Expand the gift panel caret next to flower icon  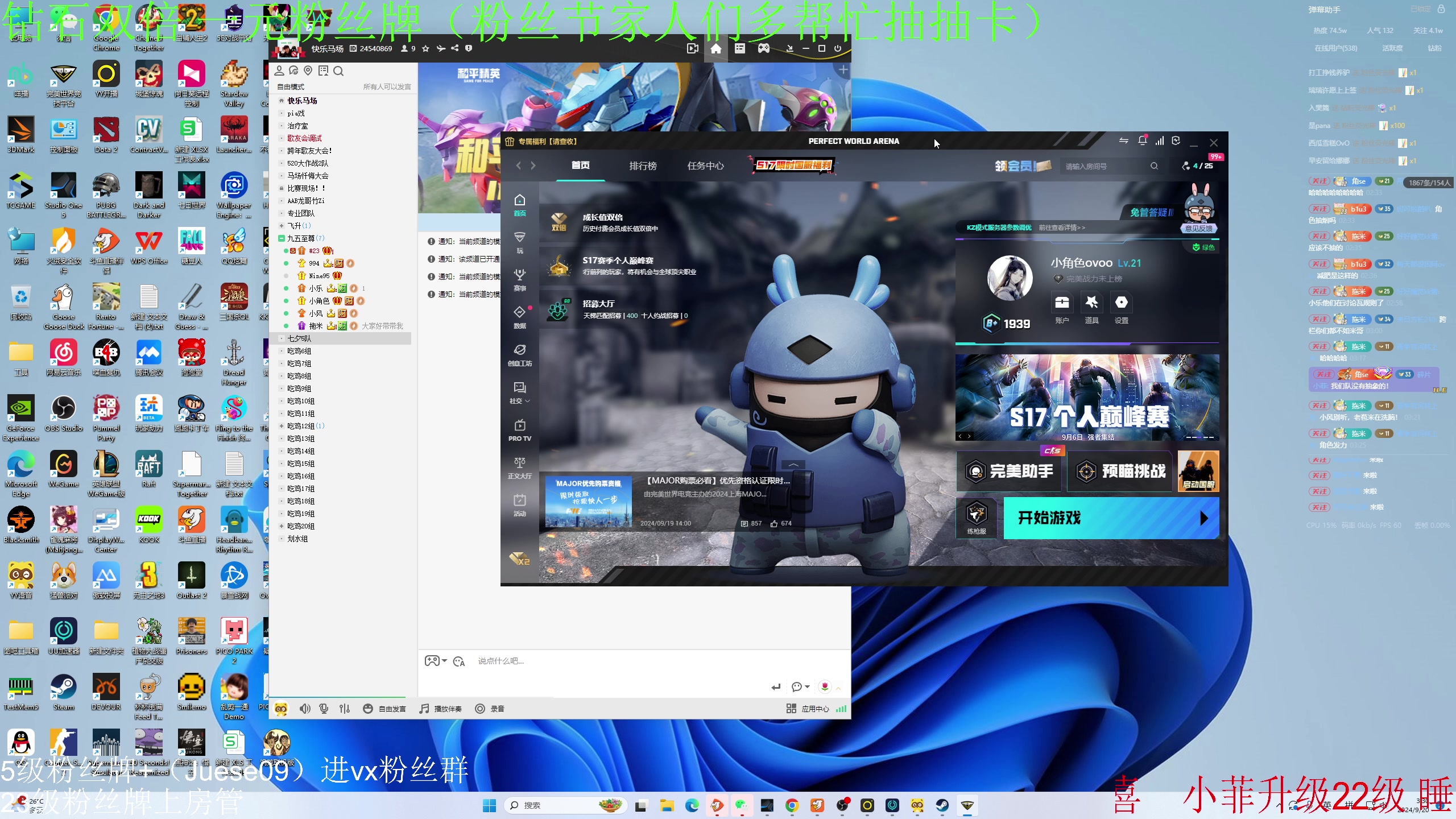pos(838,688)
